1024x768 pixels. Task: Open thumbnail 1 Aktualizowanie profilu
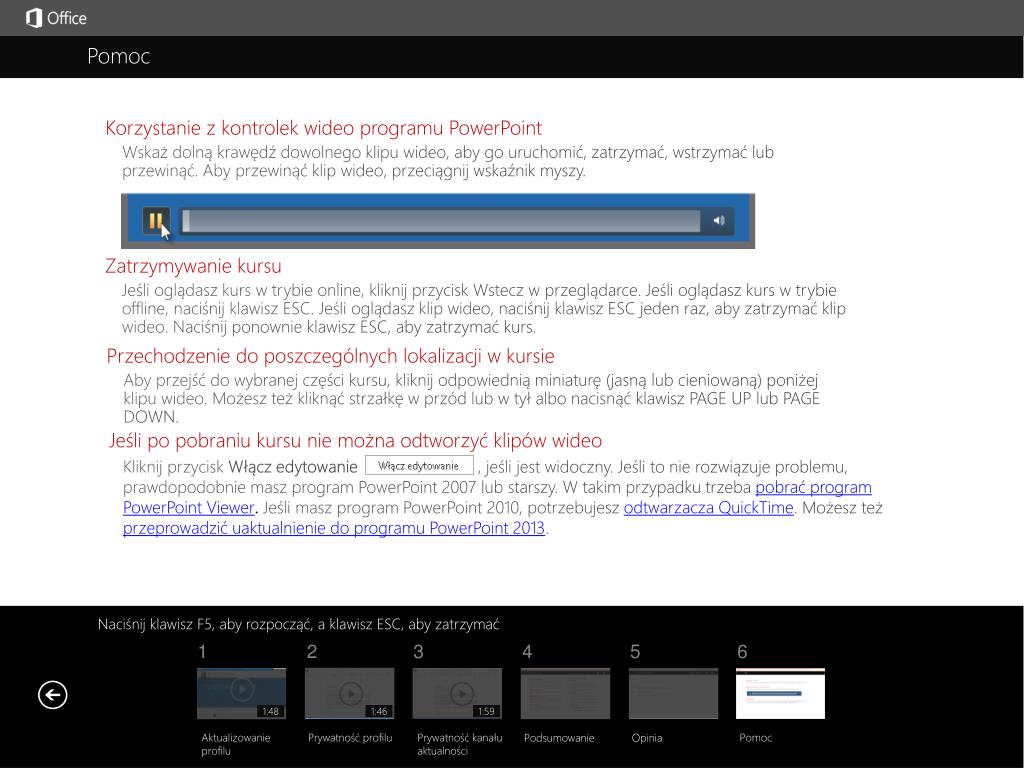tap(241, 694)
